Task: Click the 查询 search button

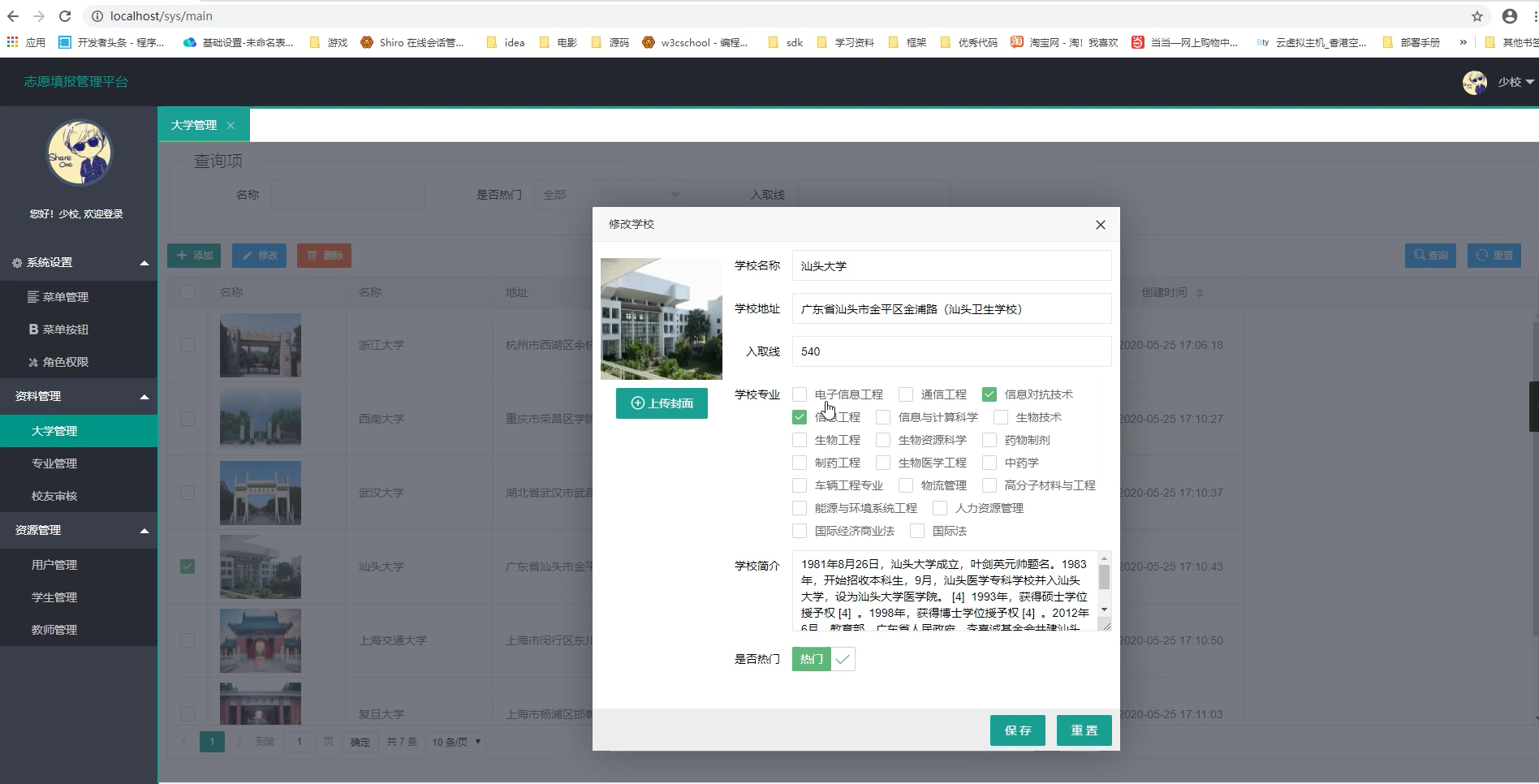Action: pyautogui.click(x=1430, y=256)
